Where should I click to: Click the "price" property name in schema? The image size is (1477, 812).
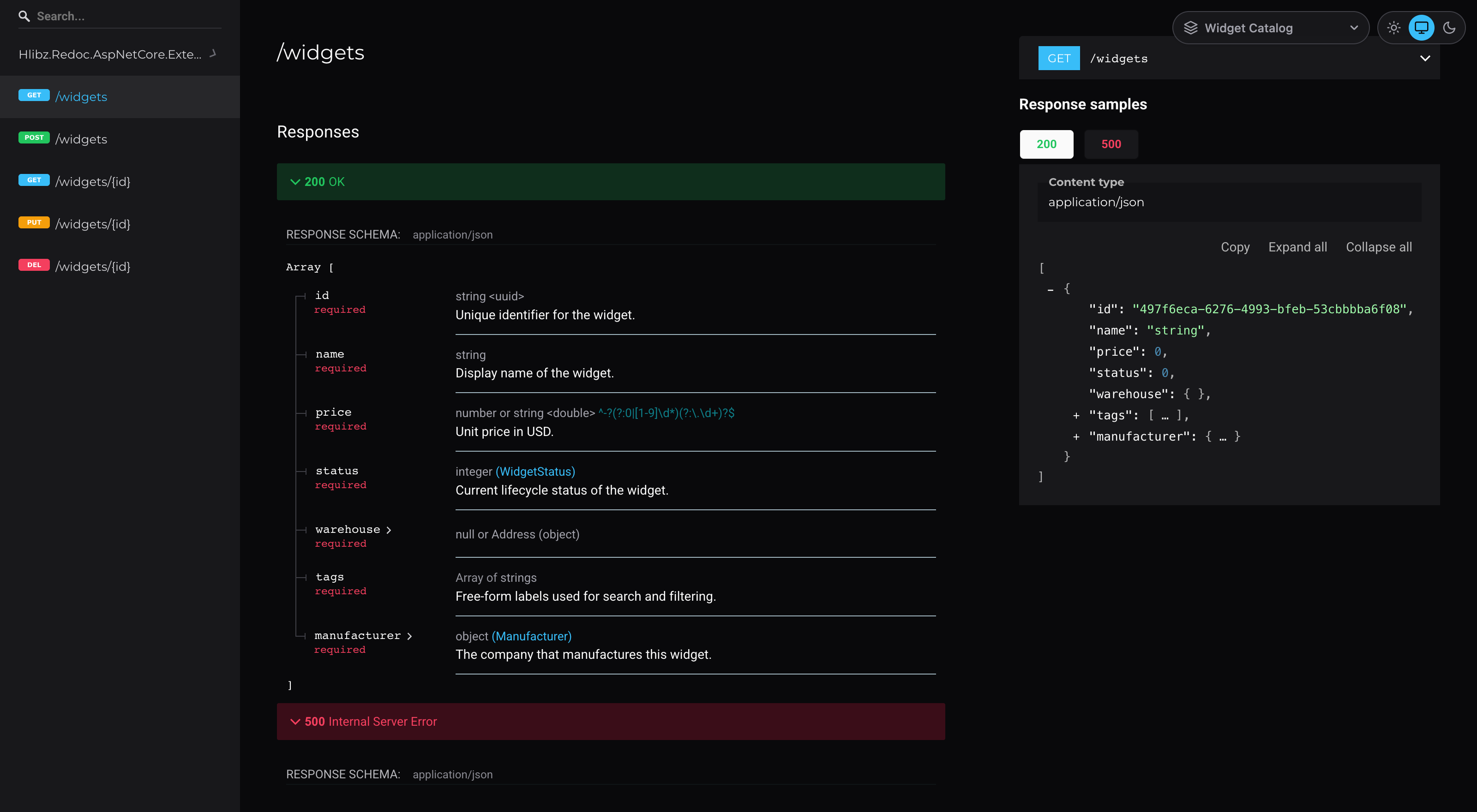coord(333,412)
